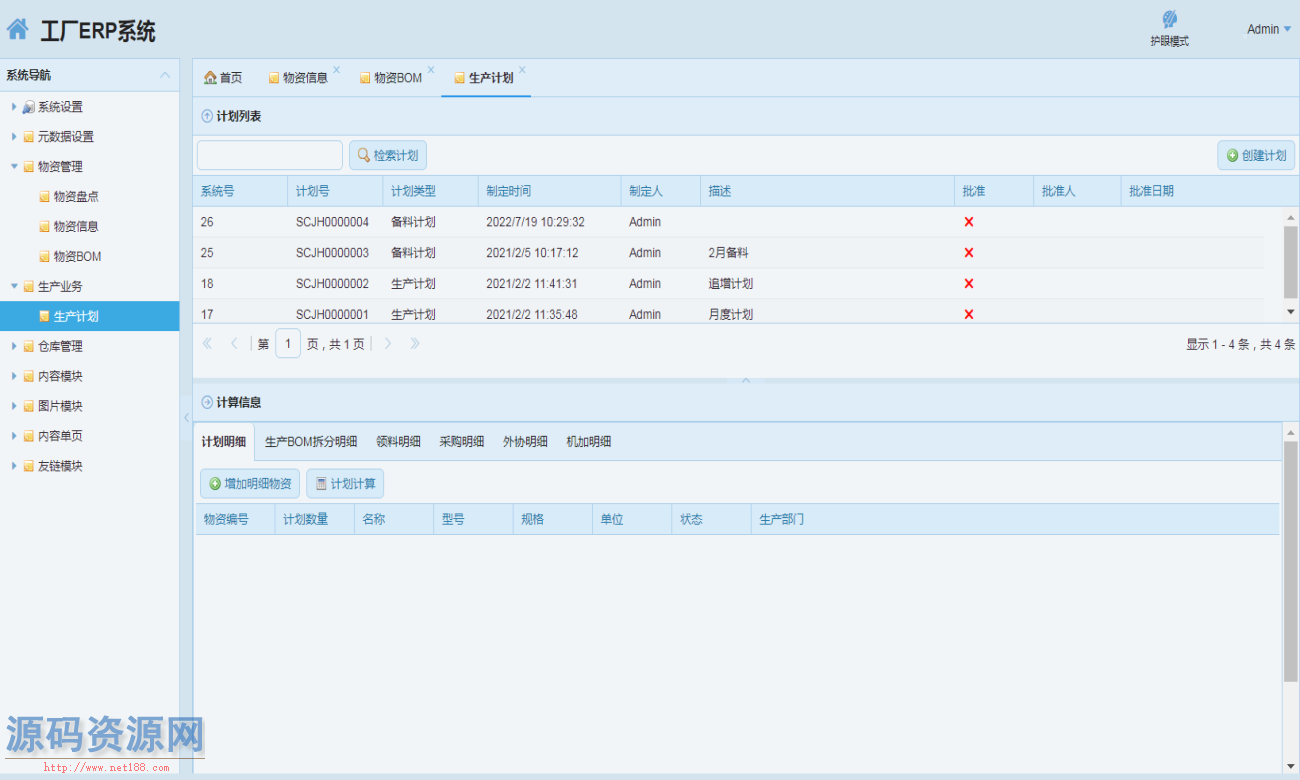Viewport: 1300px width, 780px height.
Task: Click red X approval for SCJH0000004
Action: pos(968,222)
